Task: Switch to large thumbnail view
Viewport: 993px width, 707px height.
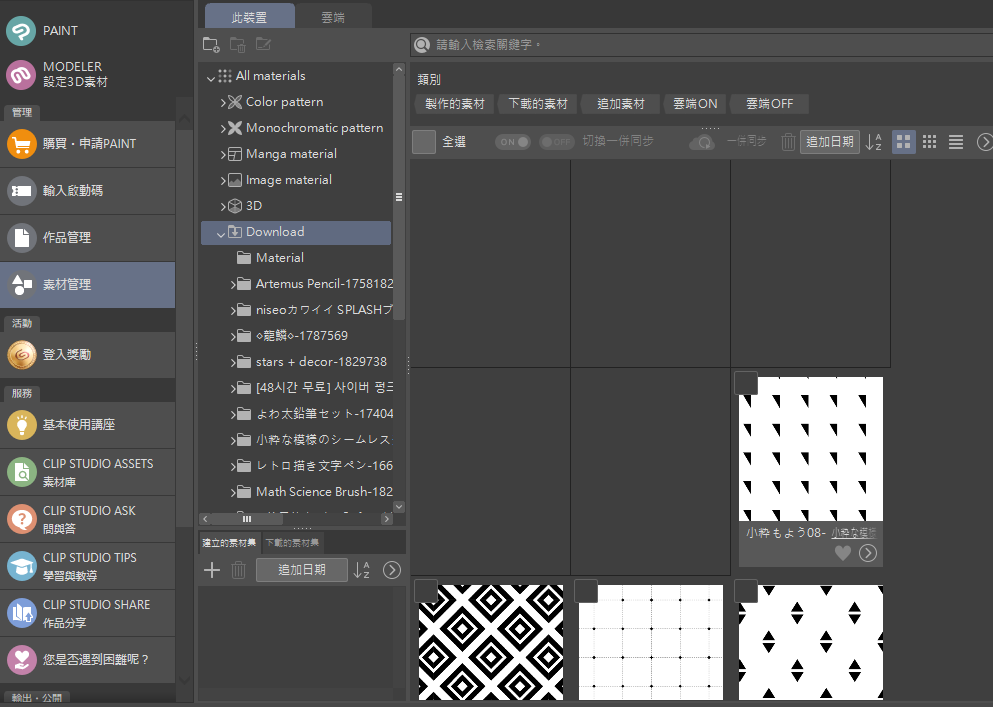Action: (904, 142)
